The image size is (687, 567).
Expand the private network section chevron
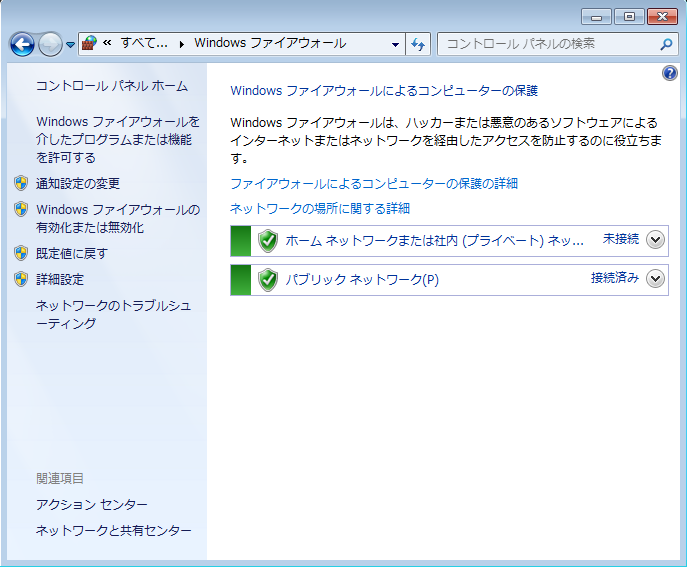[x=655, y=240]
